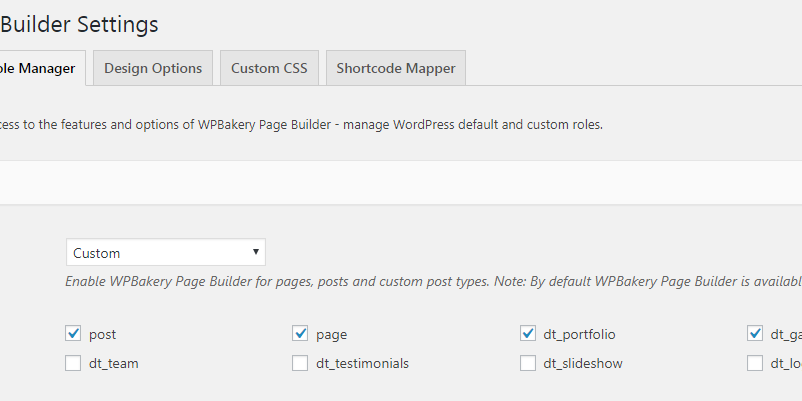Go to the Shortcode Mapper tab
The height and width of the screenshot is (401, 802).
395,68
